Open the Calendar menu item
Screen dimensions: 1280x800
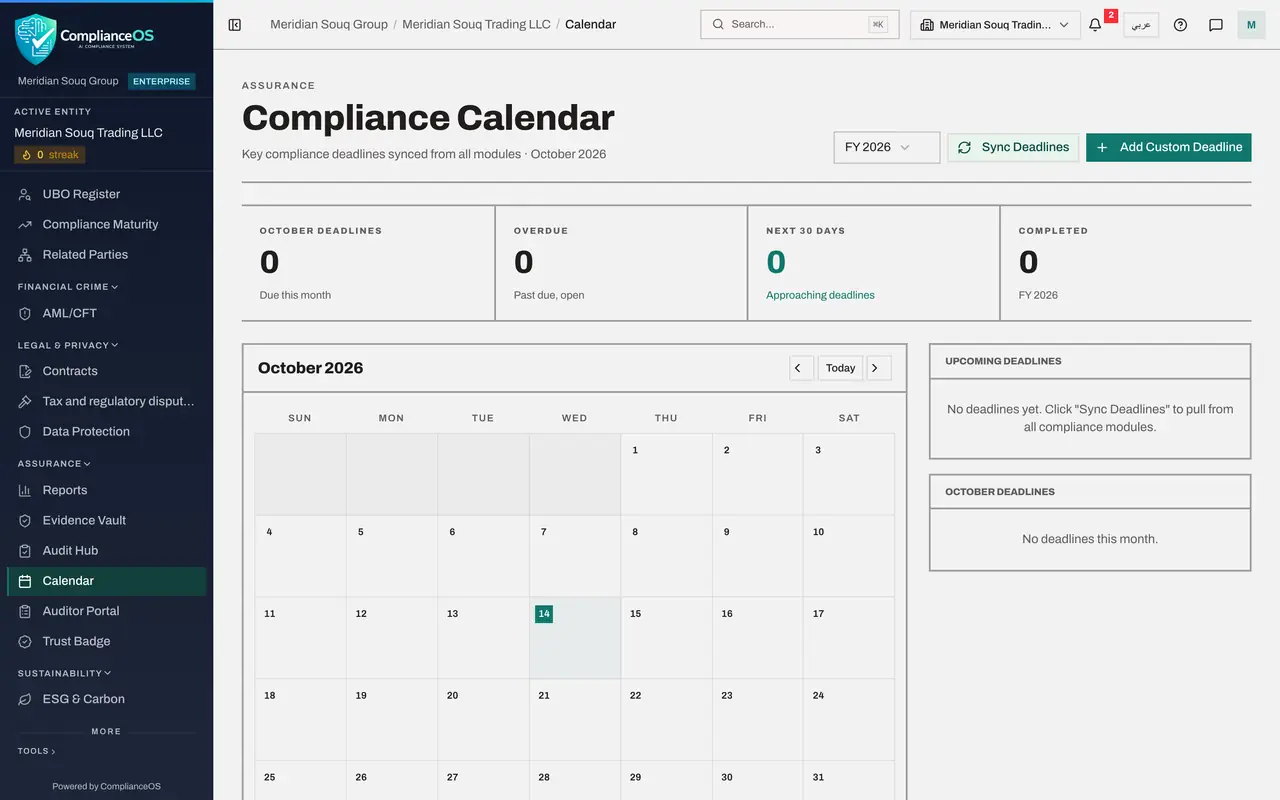106,581
